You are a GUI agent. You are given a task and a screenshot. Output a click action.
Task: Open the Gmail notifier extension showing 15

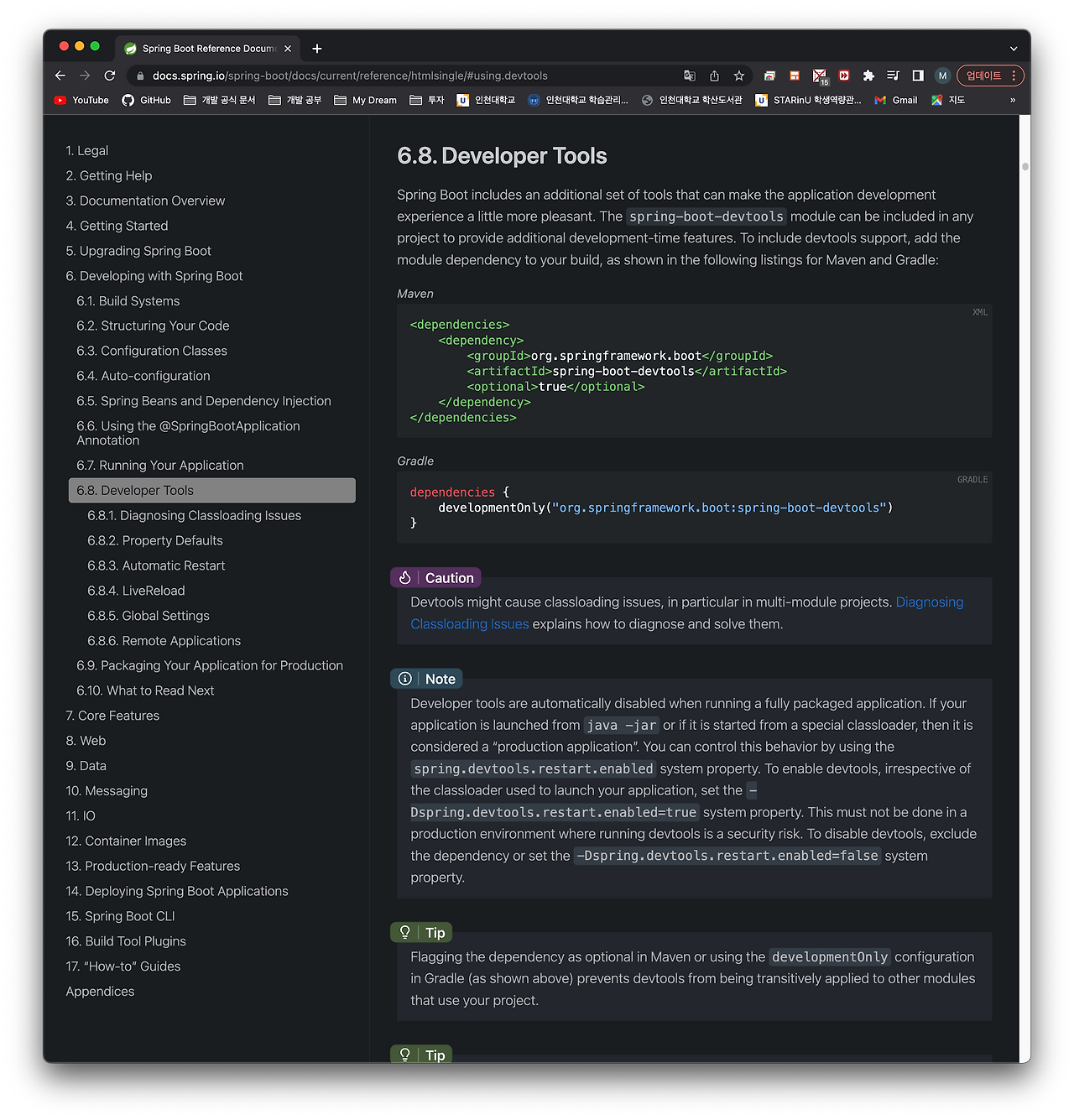pyautogui.click(x=819, y=76)
